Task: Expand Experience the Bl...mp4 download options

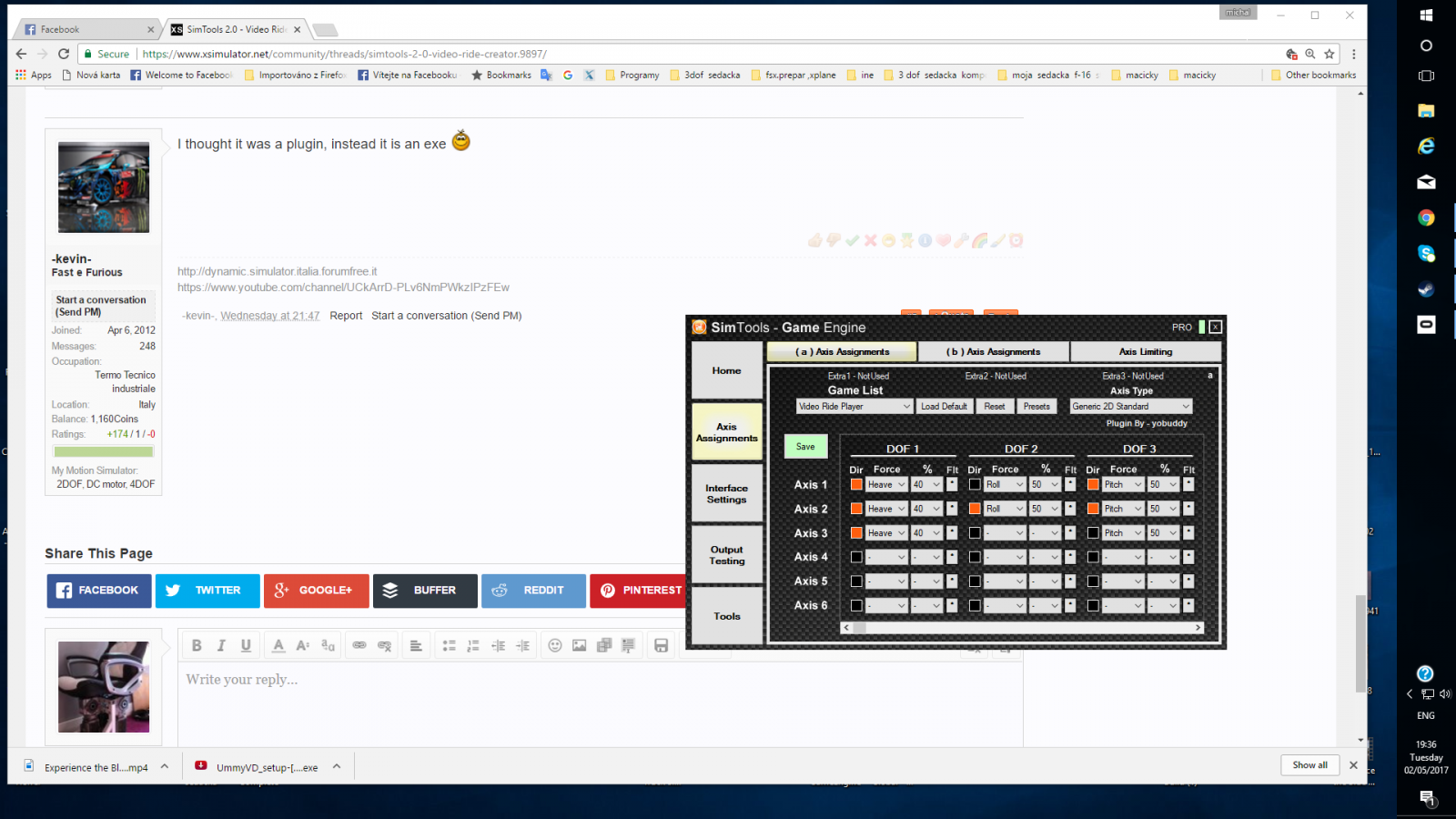Action: pyautogui.click(x=165, y=766)
